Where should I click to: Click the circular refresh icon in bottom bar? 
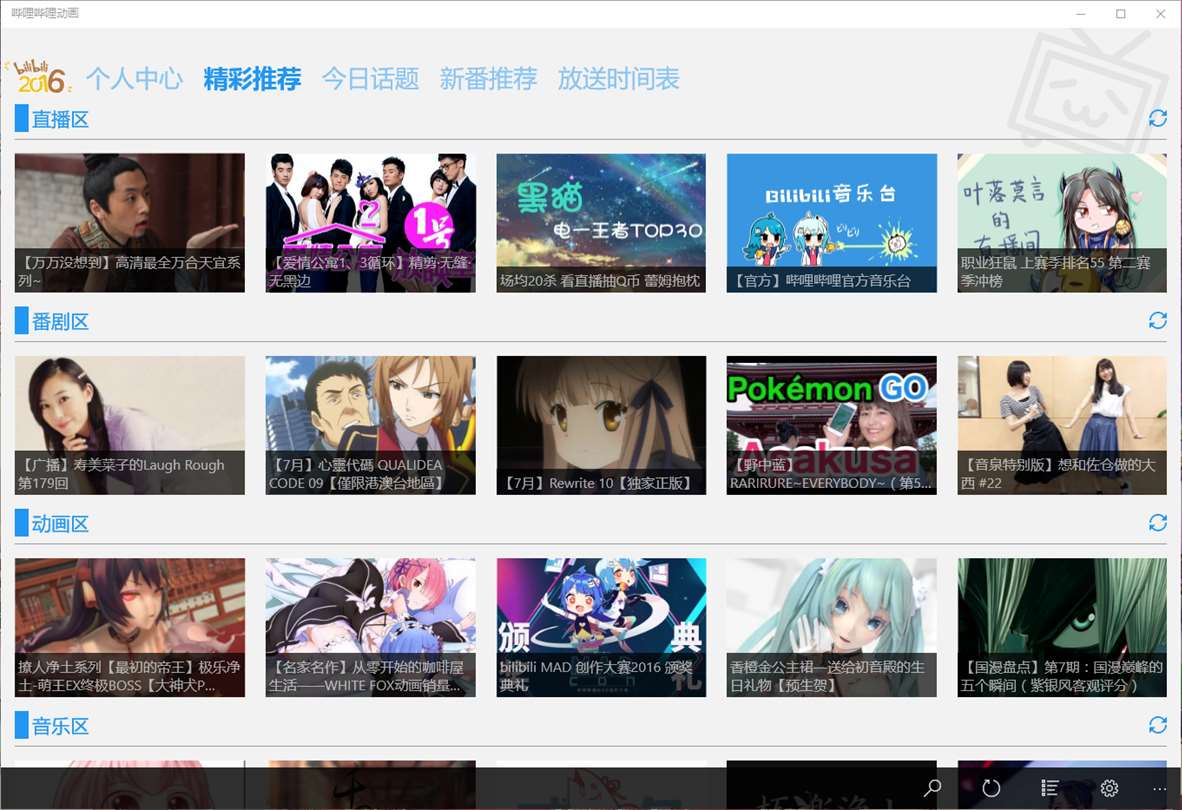click(991, 788)
